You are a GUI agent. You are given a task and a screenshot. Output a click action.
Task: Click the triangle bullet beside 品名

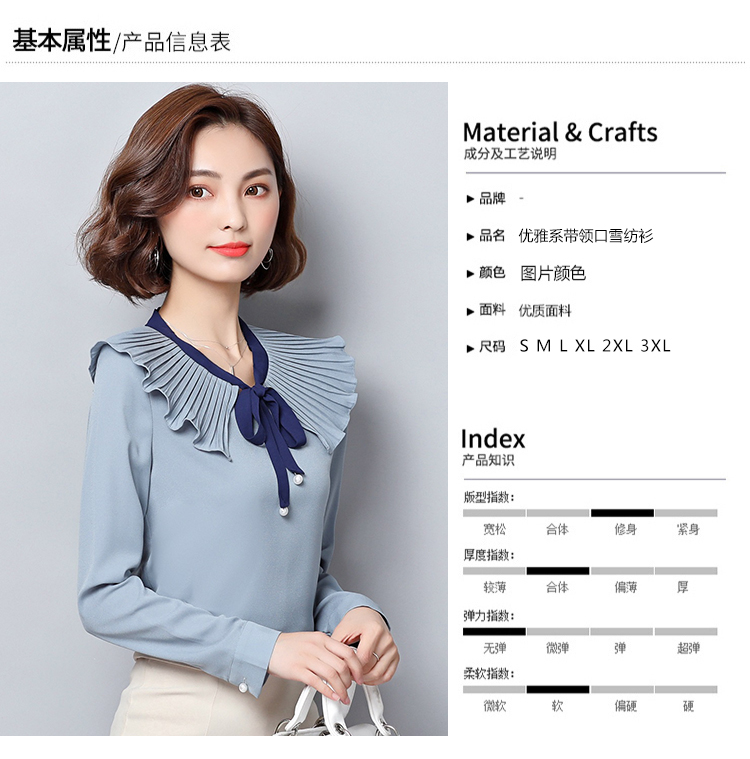tap(470, 237)
